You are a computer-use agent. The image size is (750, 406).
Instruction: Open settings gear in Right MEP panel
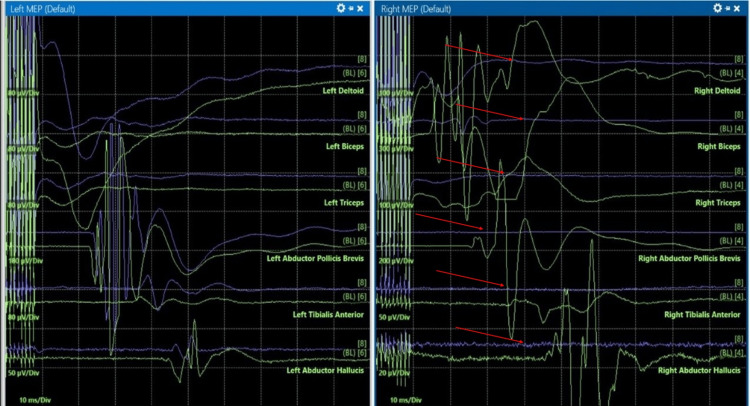(x=717, y=8)
